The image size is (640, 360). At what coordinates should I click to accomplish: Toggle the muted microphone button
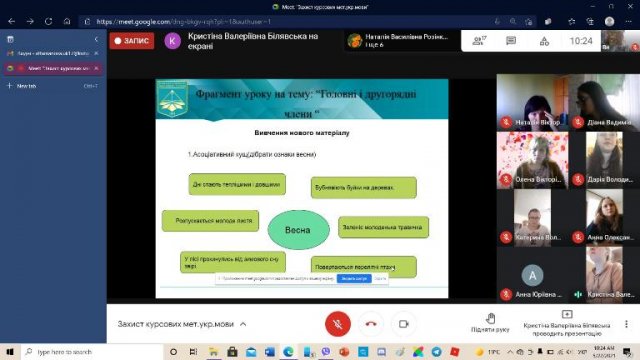[338, 324]
